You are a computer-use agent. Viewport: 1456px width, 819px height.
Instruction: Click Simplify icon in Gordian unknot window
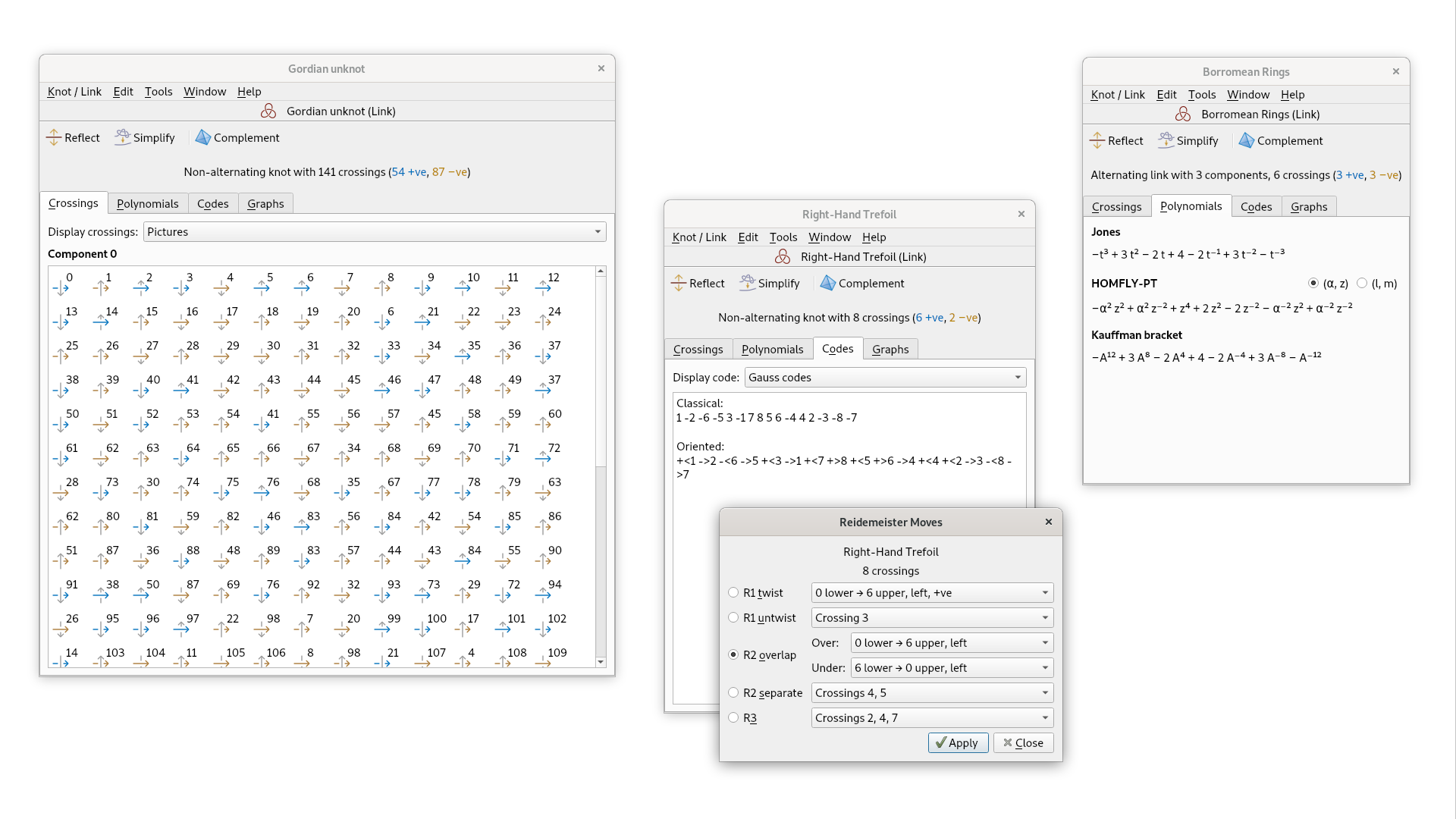(x=122, y=137)
